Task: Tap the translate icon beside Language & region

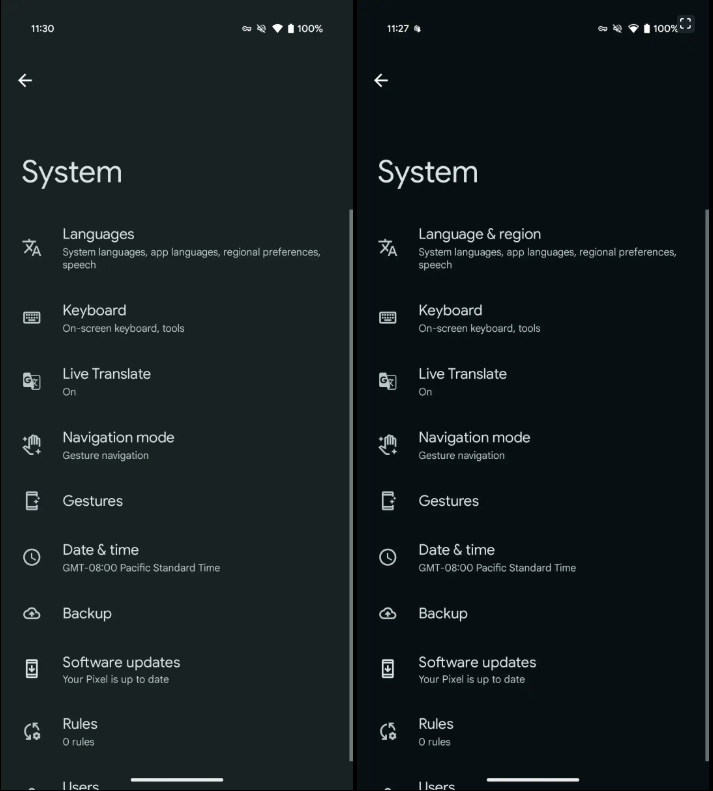Action: [x=388, y=248]
